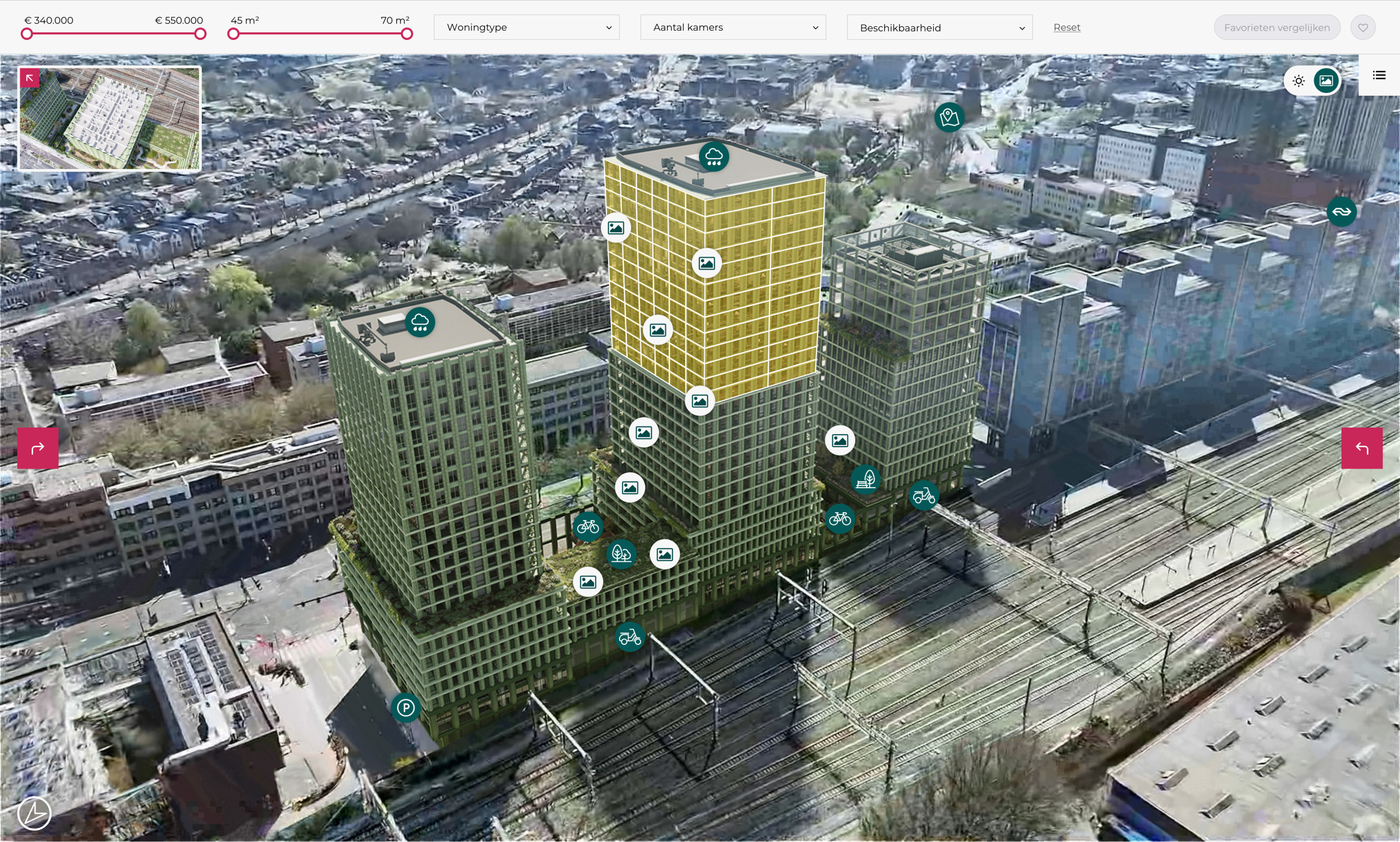Click the Reset link
The height and width of the screenshot is (842, 1400).
[1066, 27]
